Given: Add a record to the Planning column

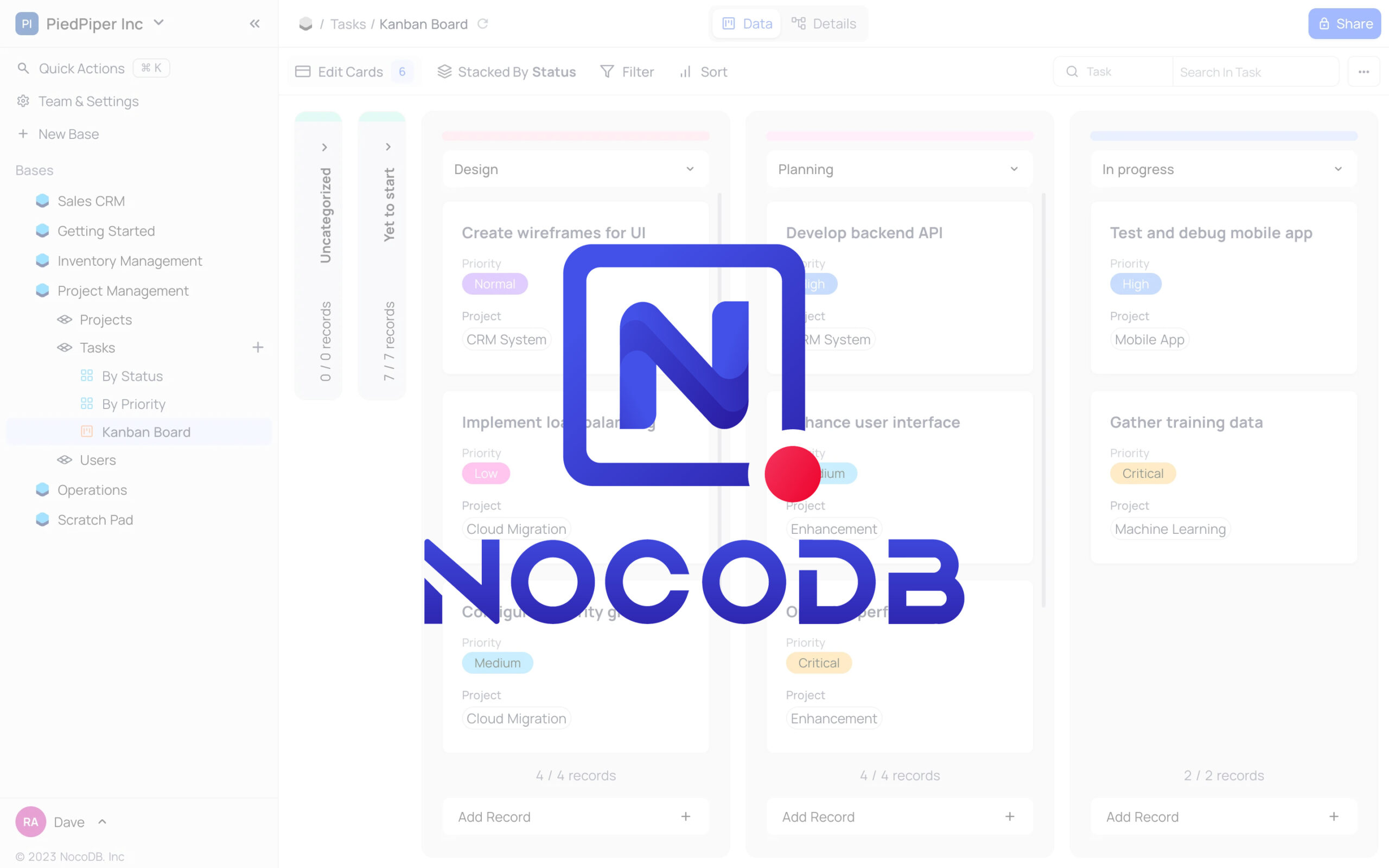Looking at the screenshot, I should [899, 816].
